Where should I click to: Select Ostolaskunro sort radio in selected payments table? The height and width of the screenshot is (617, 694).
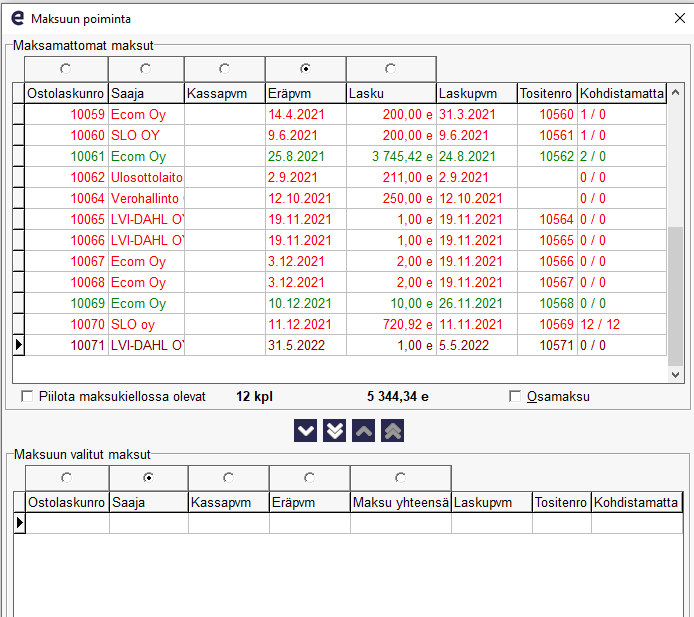[x=66, y=478]
